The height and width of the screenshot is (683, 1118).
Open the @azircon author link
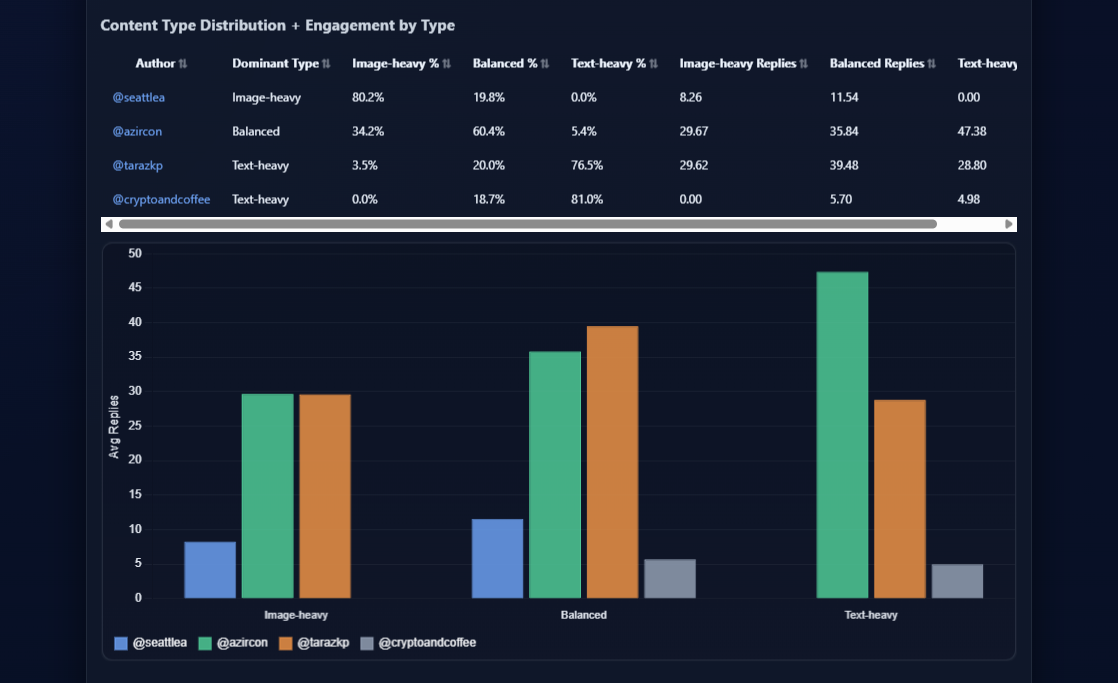pyautogui.click(x=137, y=132)
